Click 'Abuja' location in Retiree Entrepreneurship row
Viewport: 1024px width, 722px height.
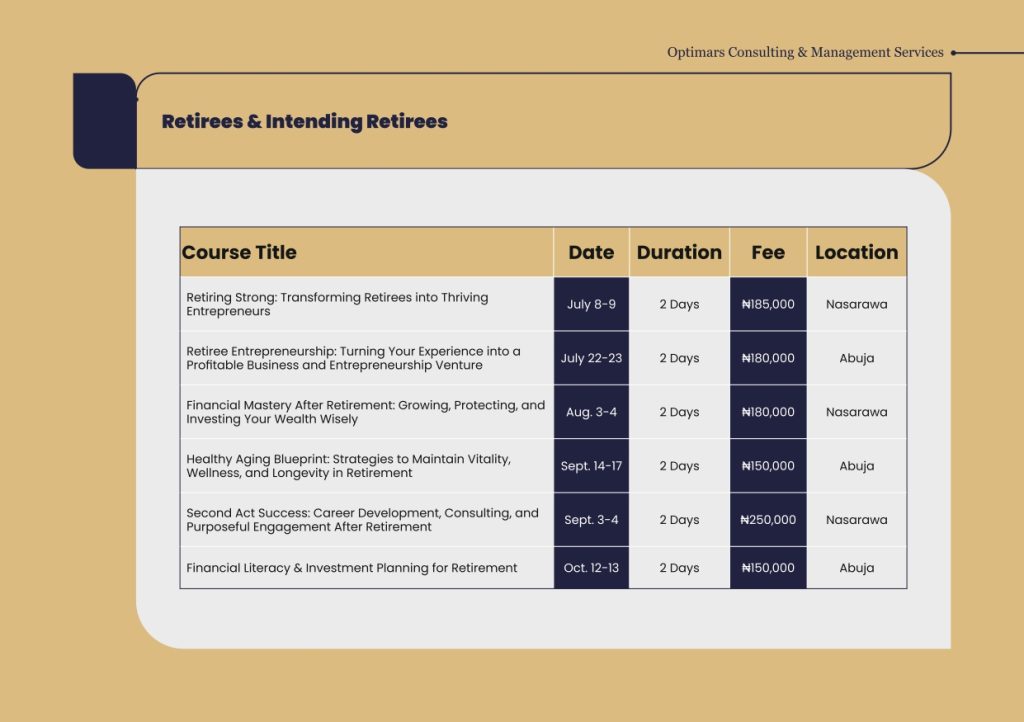click(x=857, y=358)
